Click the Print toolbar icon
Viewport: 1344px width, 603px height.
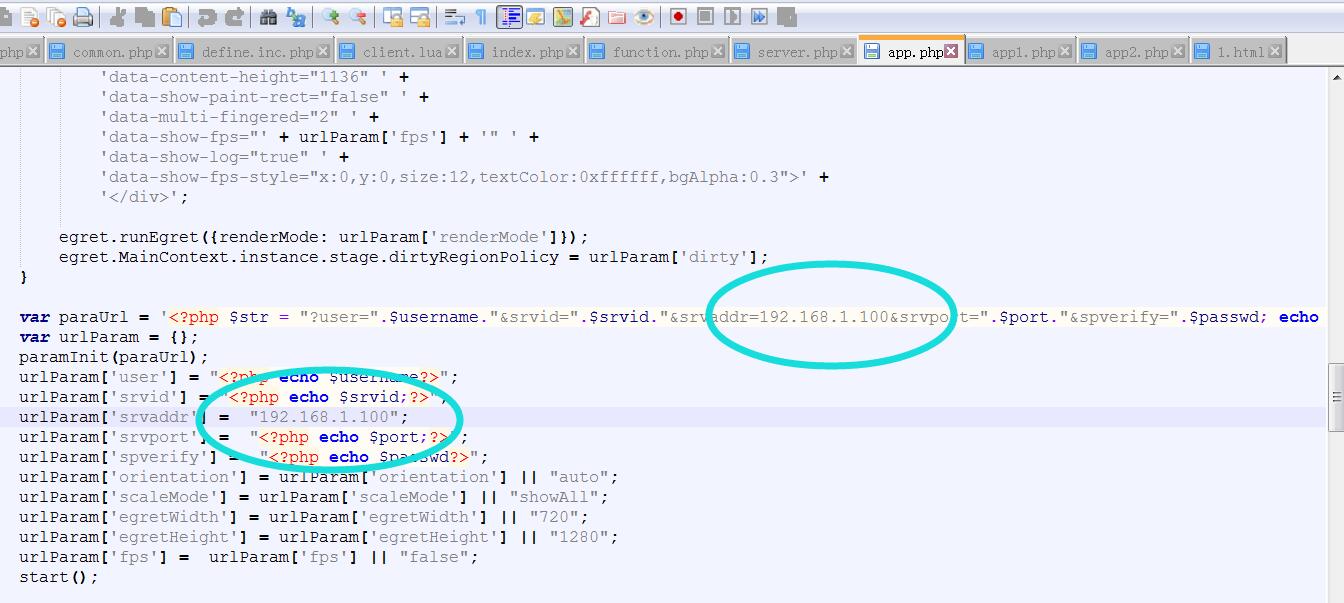(x=83, y=17)
